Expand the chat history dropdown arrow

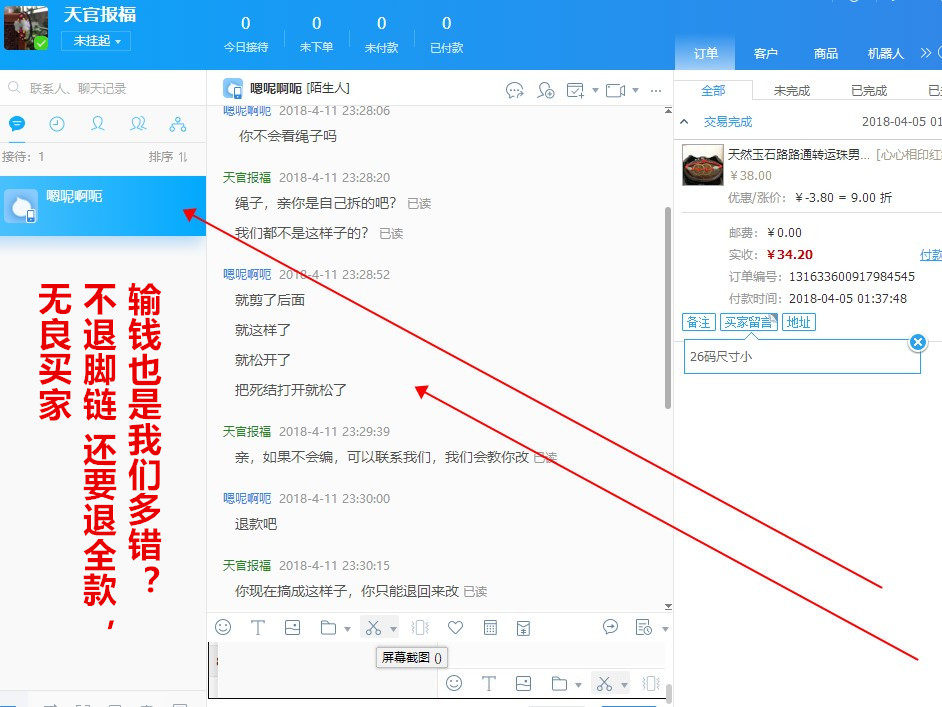click(x=665, y=629)
